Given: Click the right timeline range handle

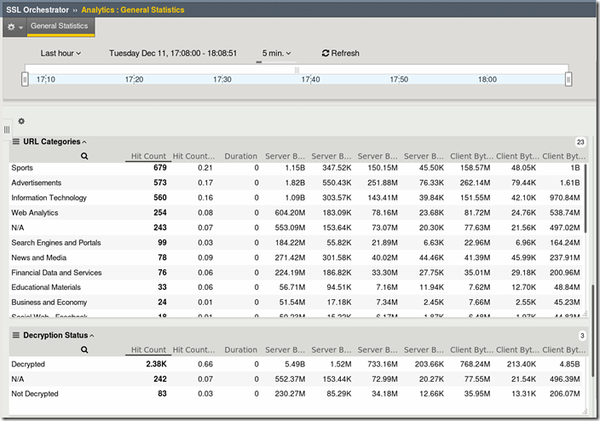Looking at the screenshot, I should (567, 77).
